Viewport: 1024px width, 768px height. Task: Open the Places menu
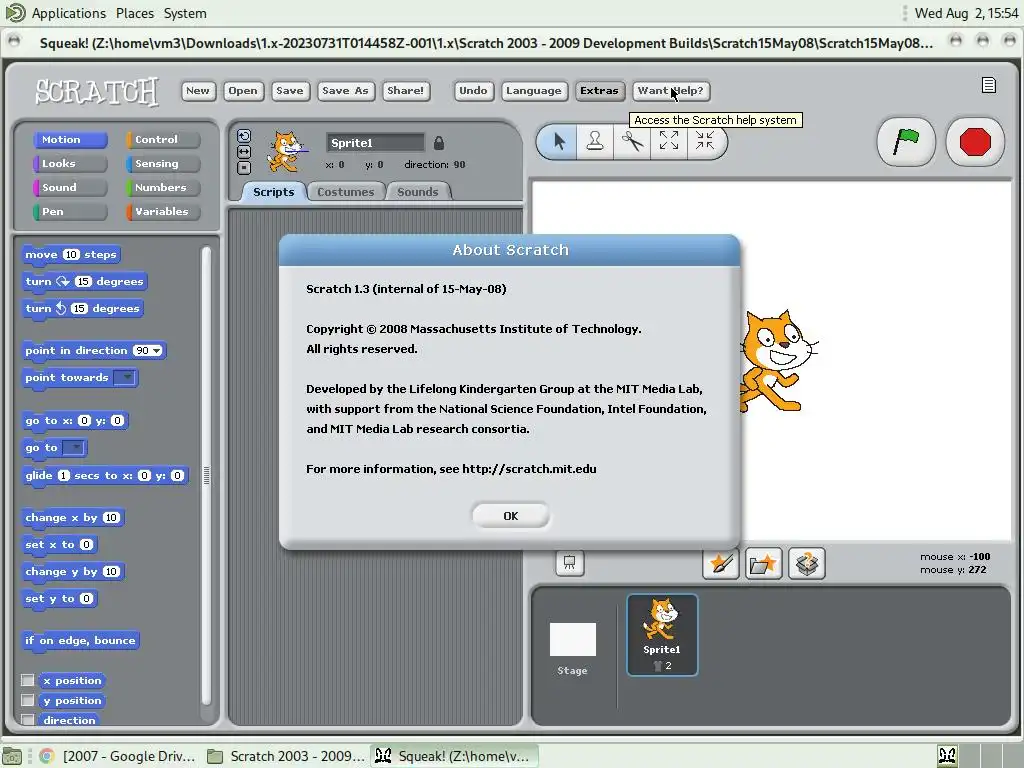click(x=135, y=13)
